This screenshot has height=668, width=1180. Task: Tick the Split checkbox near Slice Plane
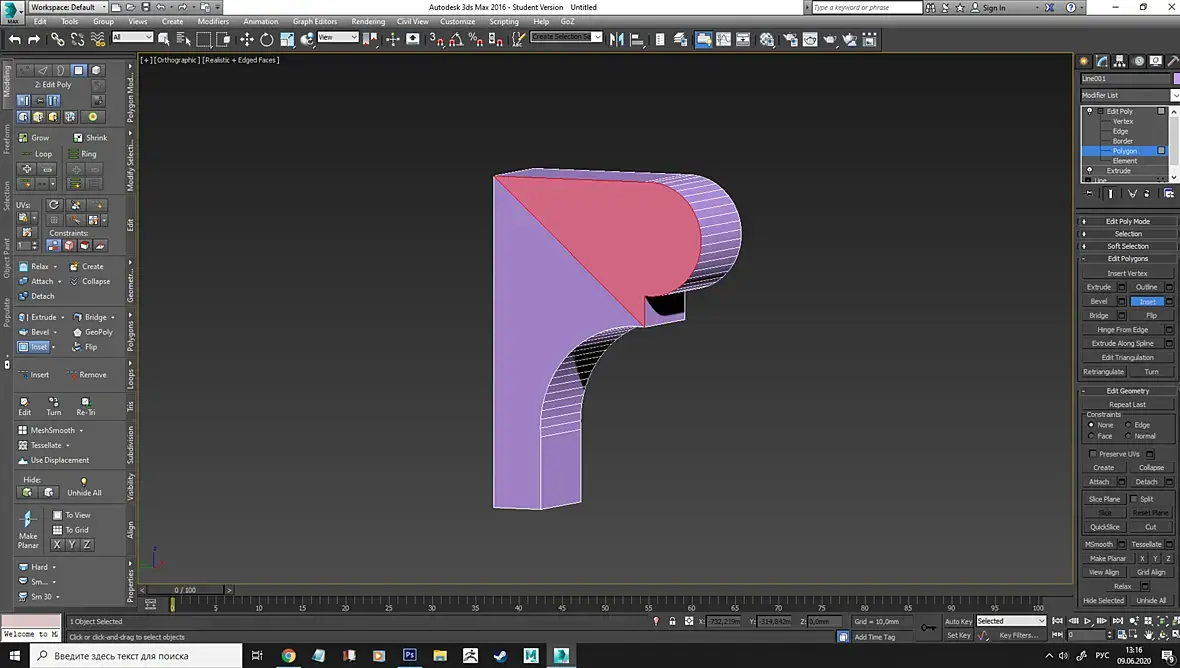1134,499
